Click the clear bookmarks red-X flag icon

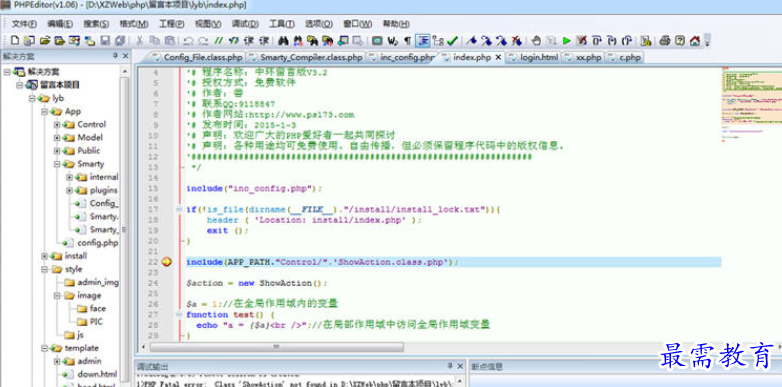pyautogui.click(x=517, y=40)
